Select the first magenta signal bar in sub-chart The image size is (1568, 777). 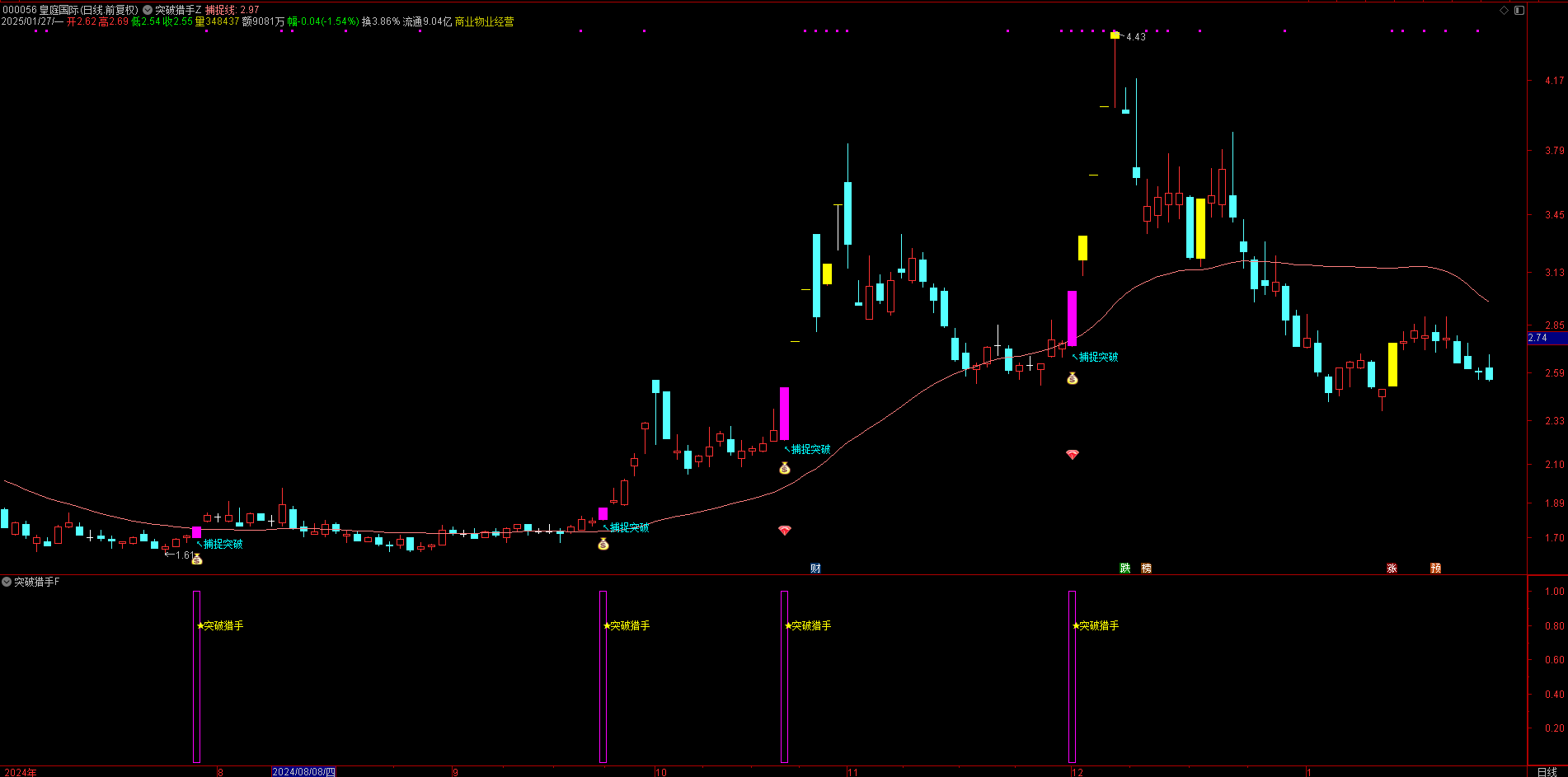(x=197, y=676)
